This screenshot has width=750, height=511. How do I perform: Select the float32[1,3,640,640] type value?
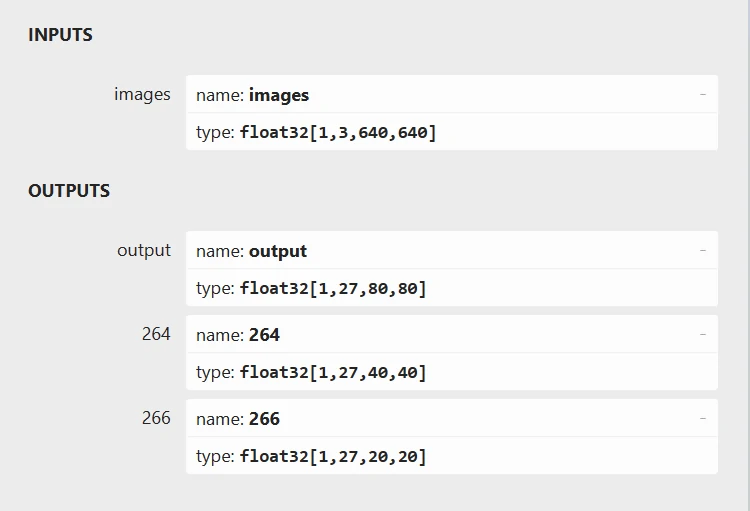click(x=338, y=132)
